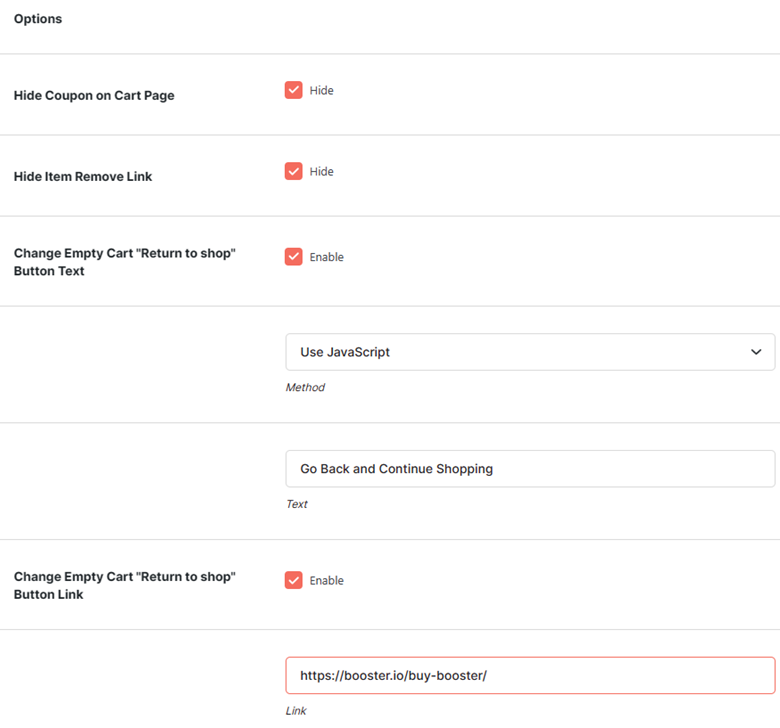Focus the booster.io buy-booster link field
This screenshot has width=780, height=728.
point(530,675)
